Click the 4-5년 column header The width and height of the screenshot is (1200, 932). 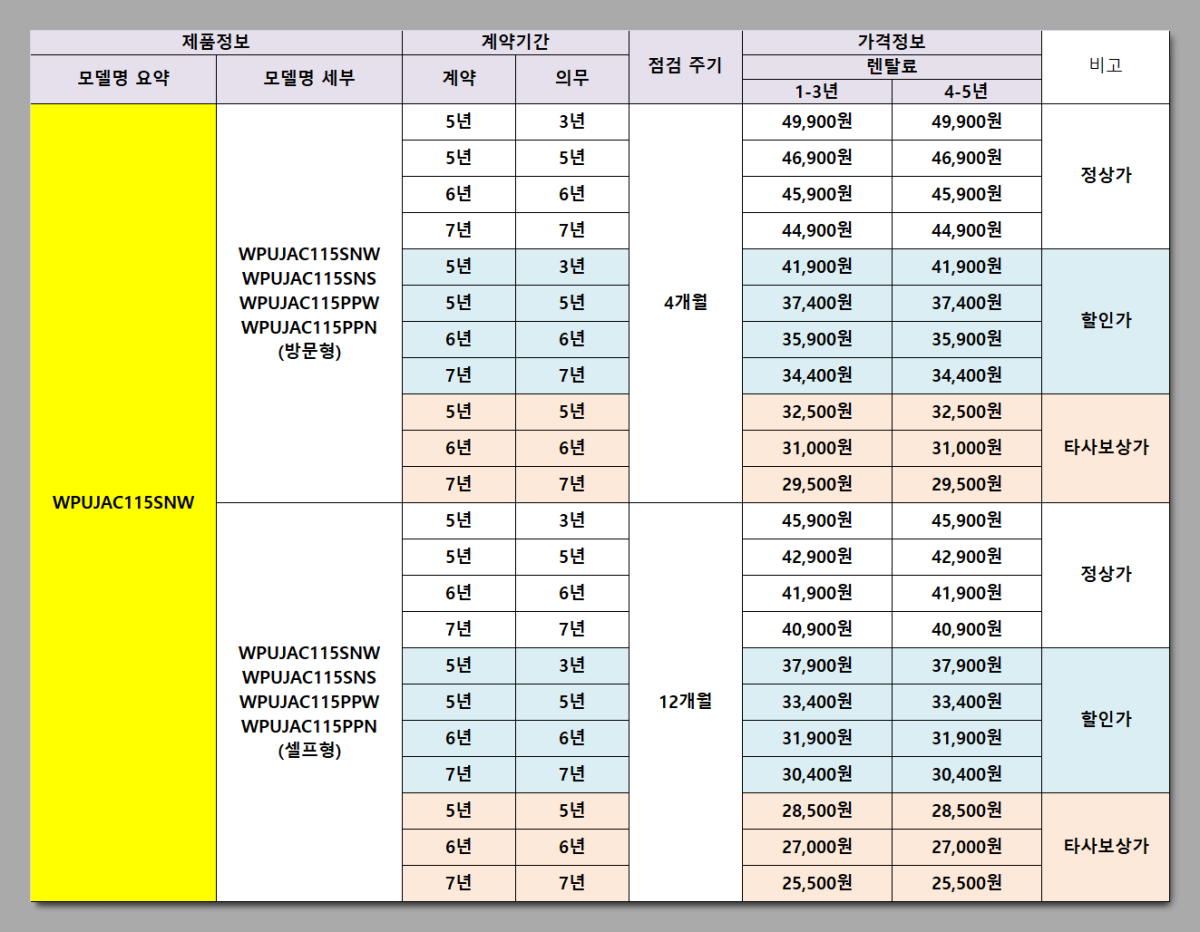pyautogui.click(x=966, y=91)
